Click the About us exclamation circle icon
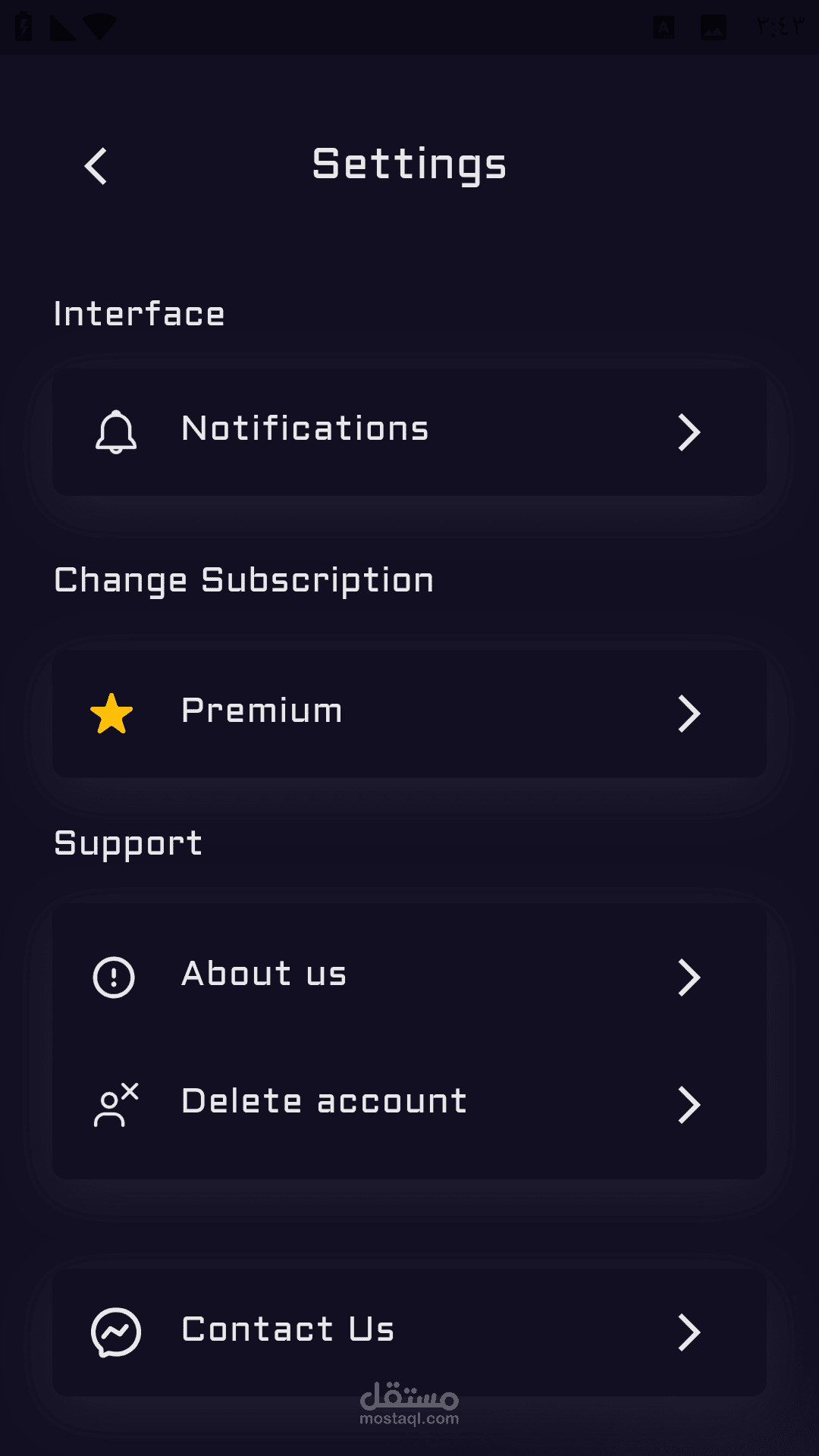Viewport: 819px width, 1456px height. (x=114, y=977)
